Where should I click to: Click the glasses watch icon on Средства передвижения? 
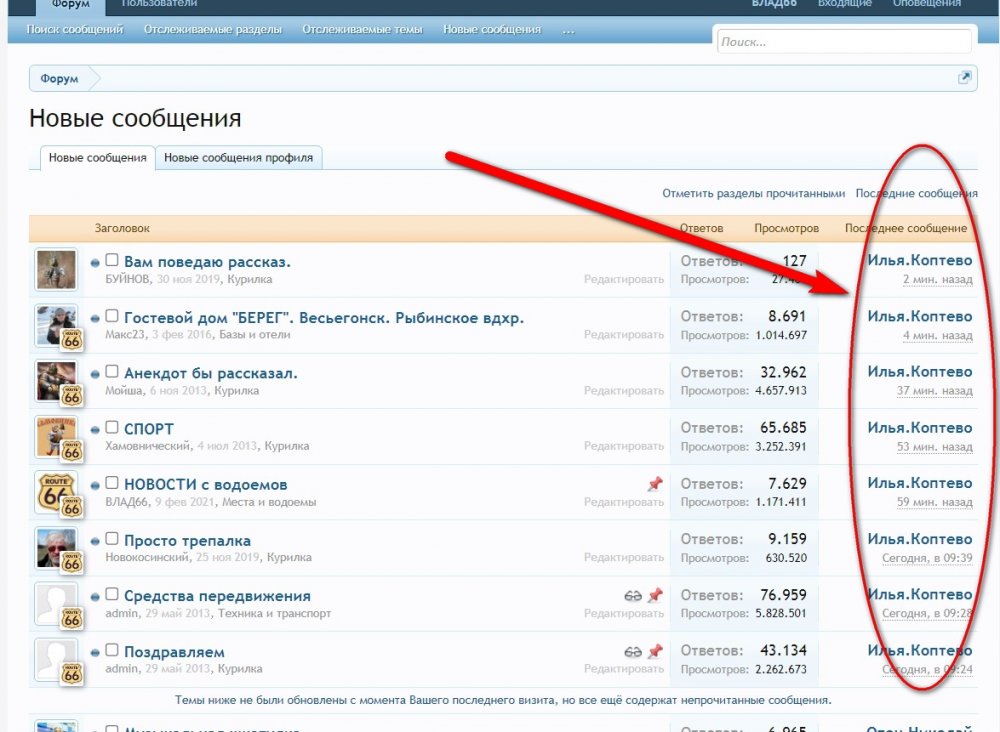point(633,596)
